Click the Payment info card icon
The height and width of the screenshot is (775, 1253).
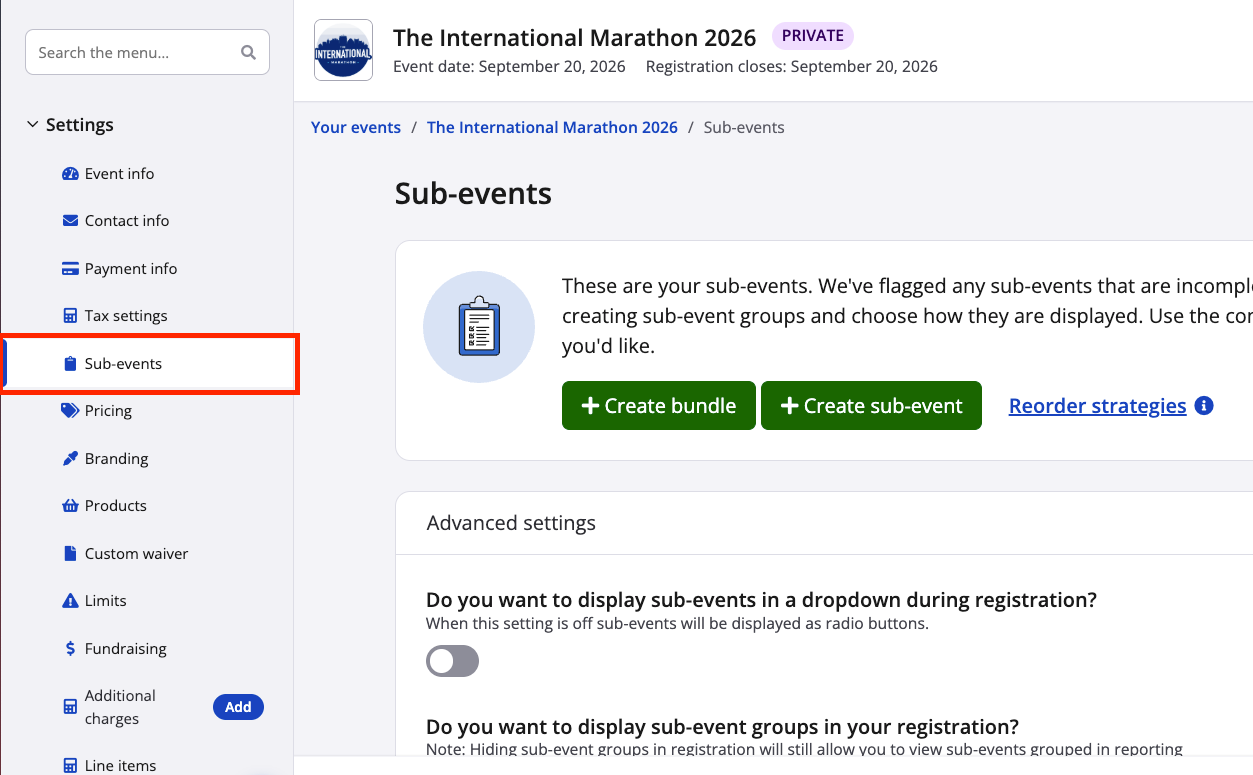[70, 269]
